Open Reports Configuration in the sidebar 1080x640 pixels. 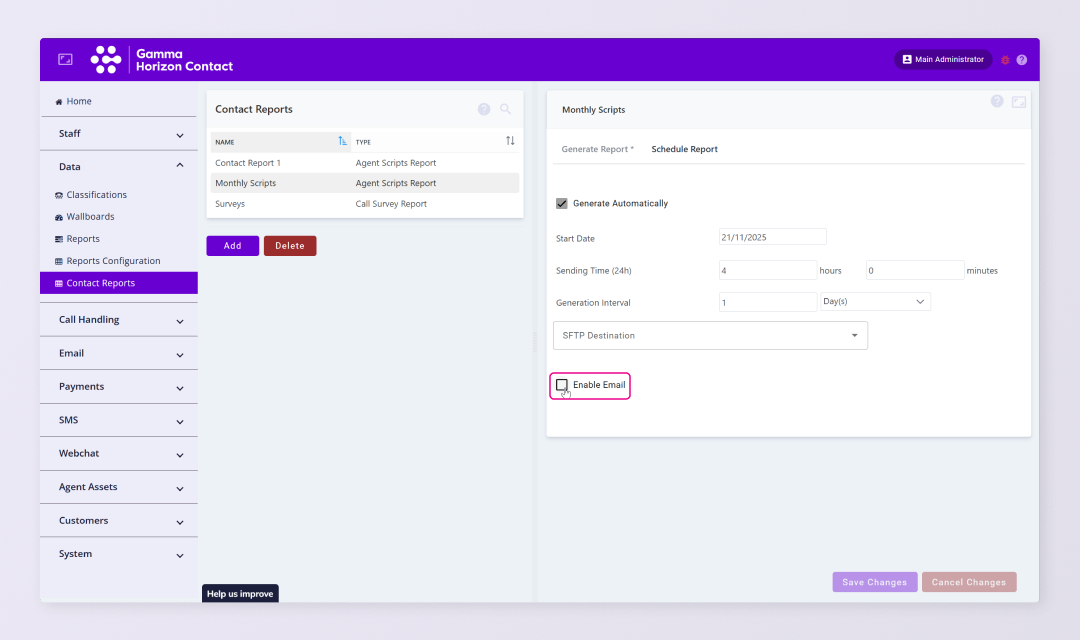tap(113, 261)
